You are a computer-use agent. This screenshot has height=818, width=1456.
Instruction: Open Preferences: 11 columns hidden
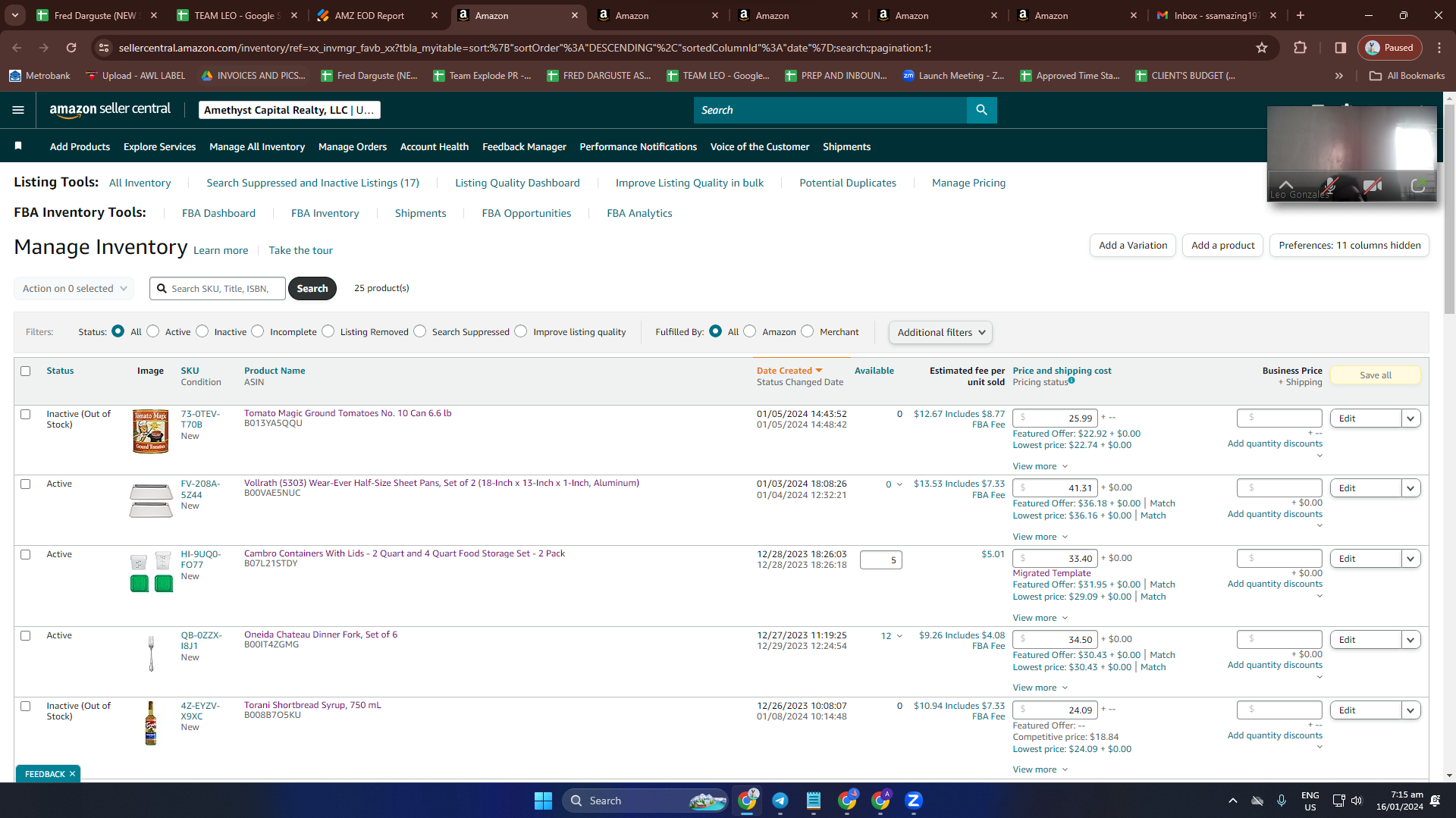tap(1349, 246)
